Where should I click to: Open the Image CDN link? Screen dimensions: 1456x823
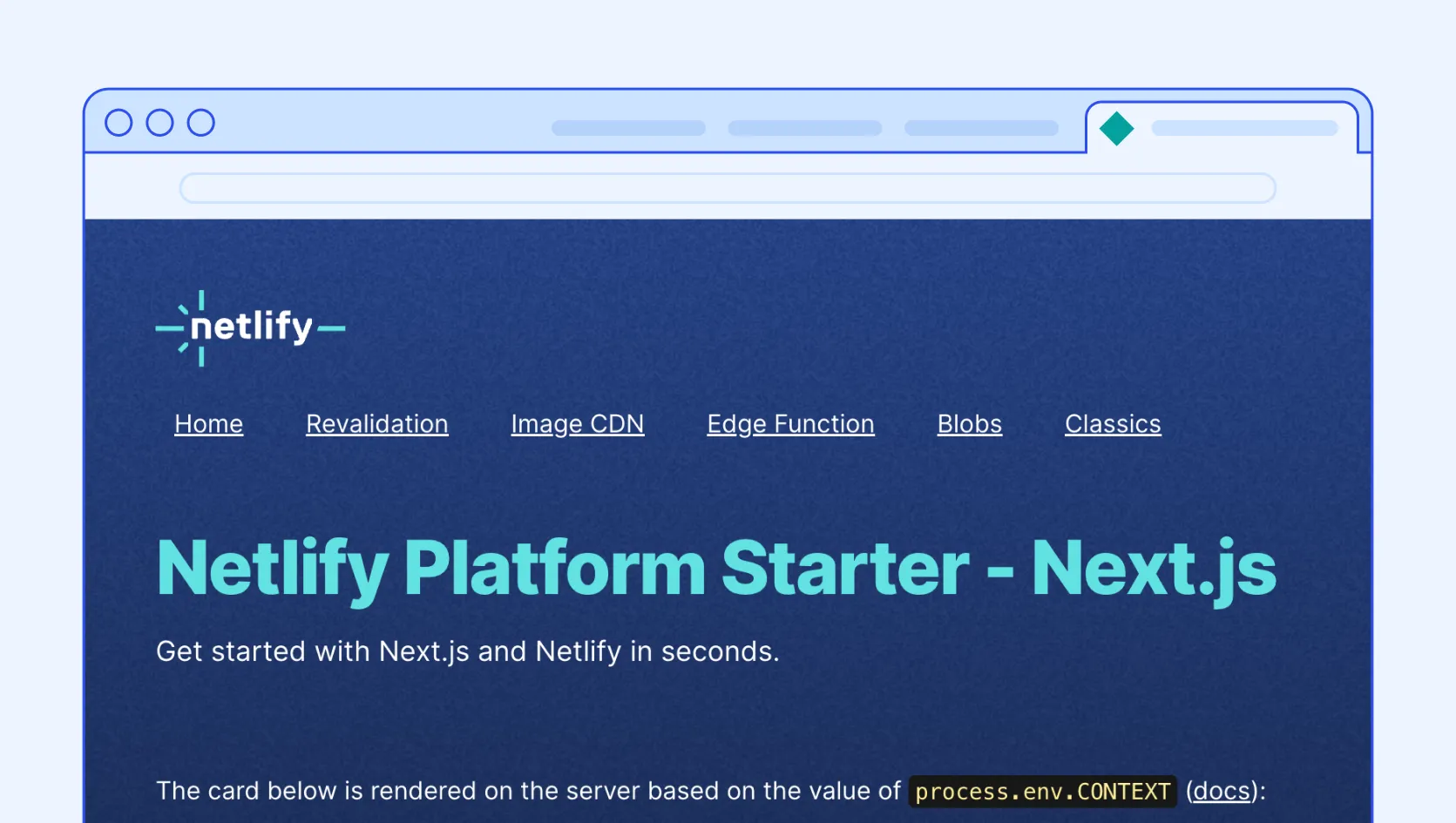[x=578, y=424]
